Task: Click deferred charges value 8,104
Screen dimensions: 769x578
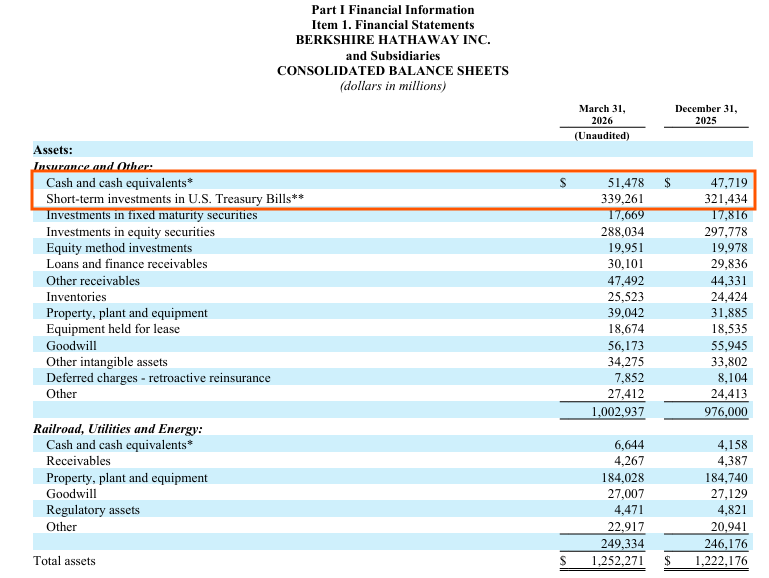Action: coord(733,378)
